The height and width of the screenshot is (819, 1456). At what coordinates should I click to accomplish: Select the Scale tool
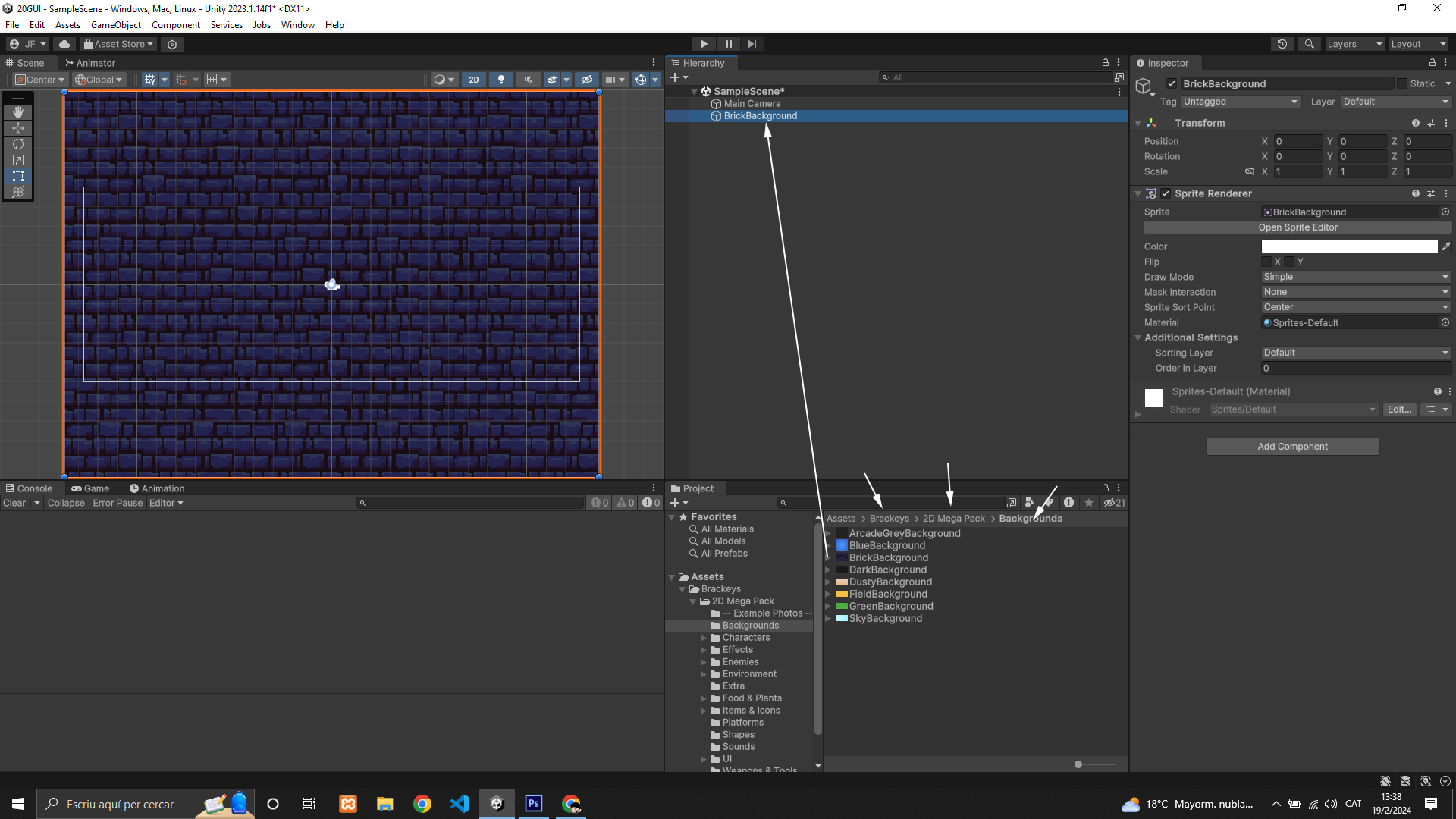click(18, 160)
